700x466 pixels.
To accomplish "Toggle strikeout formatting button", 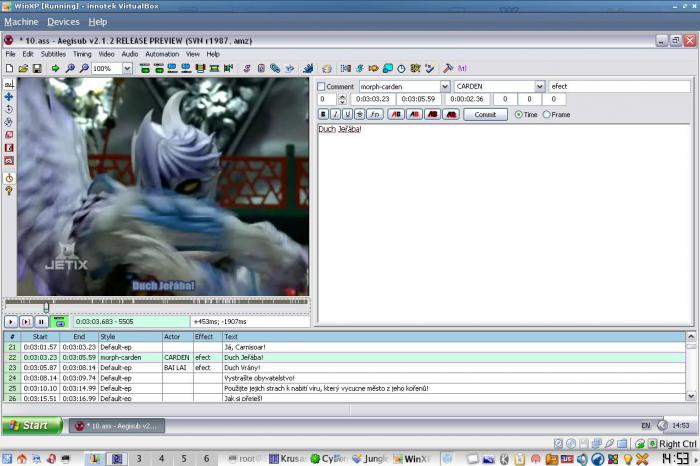I will coord(359,115).
